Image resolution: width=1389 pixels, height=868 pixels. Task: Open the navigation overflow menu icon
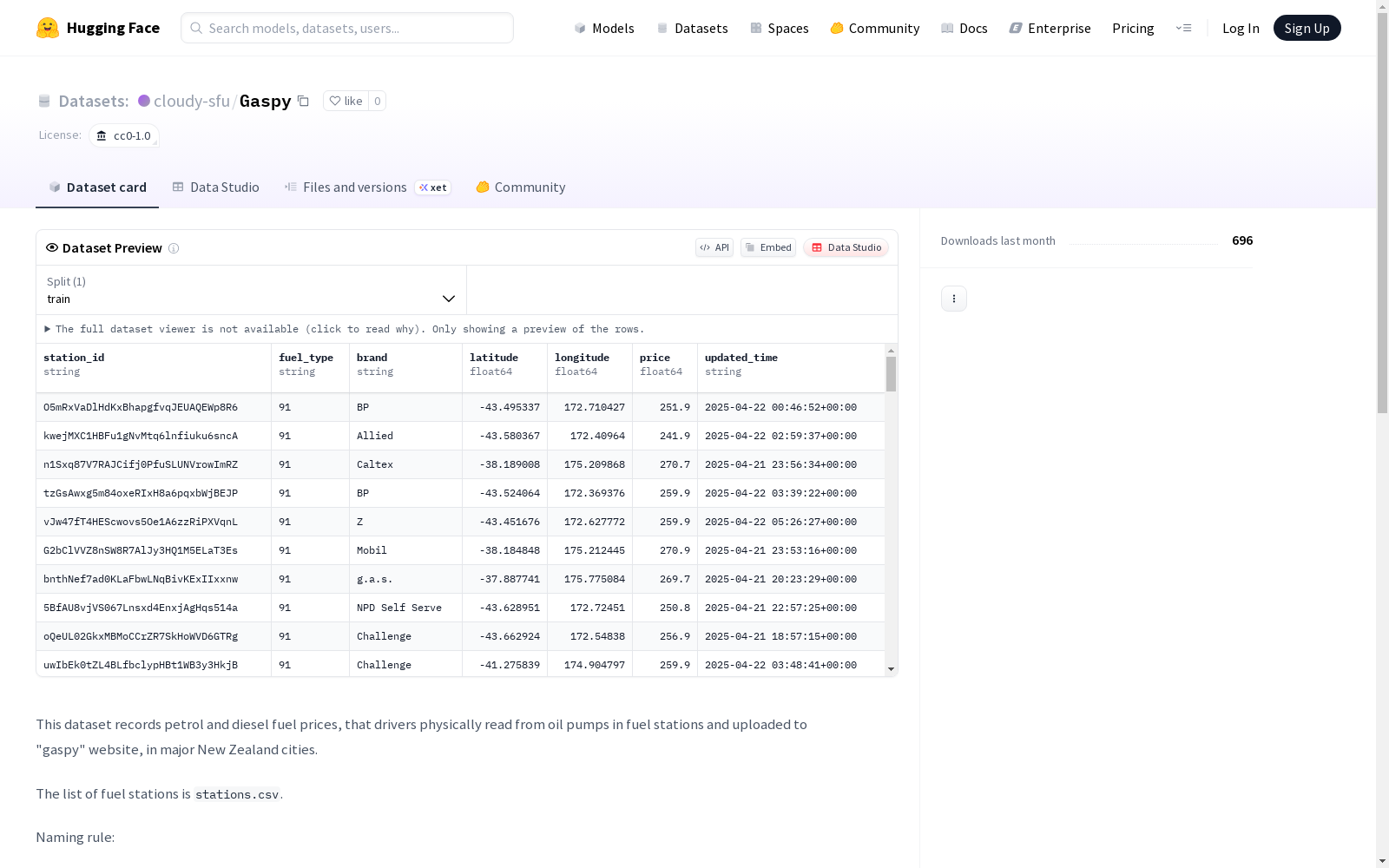click(x=1183, y=28)
